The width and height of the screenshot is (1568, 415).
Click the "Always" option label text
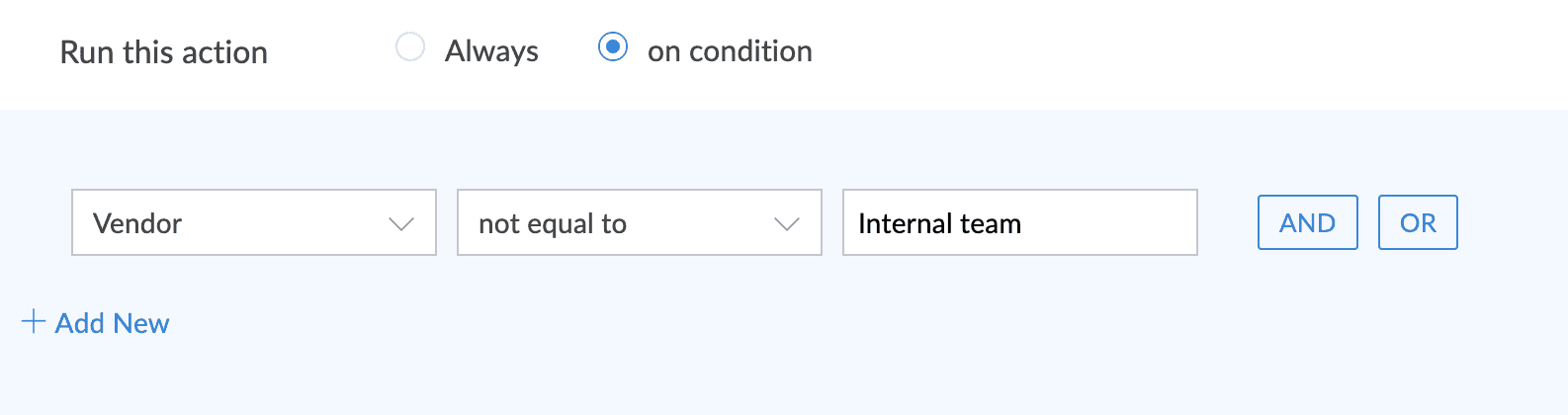(491, 51)
